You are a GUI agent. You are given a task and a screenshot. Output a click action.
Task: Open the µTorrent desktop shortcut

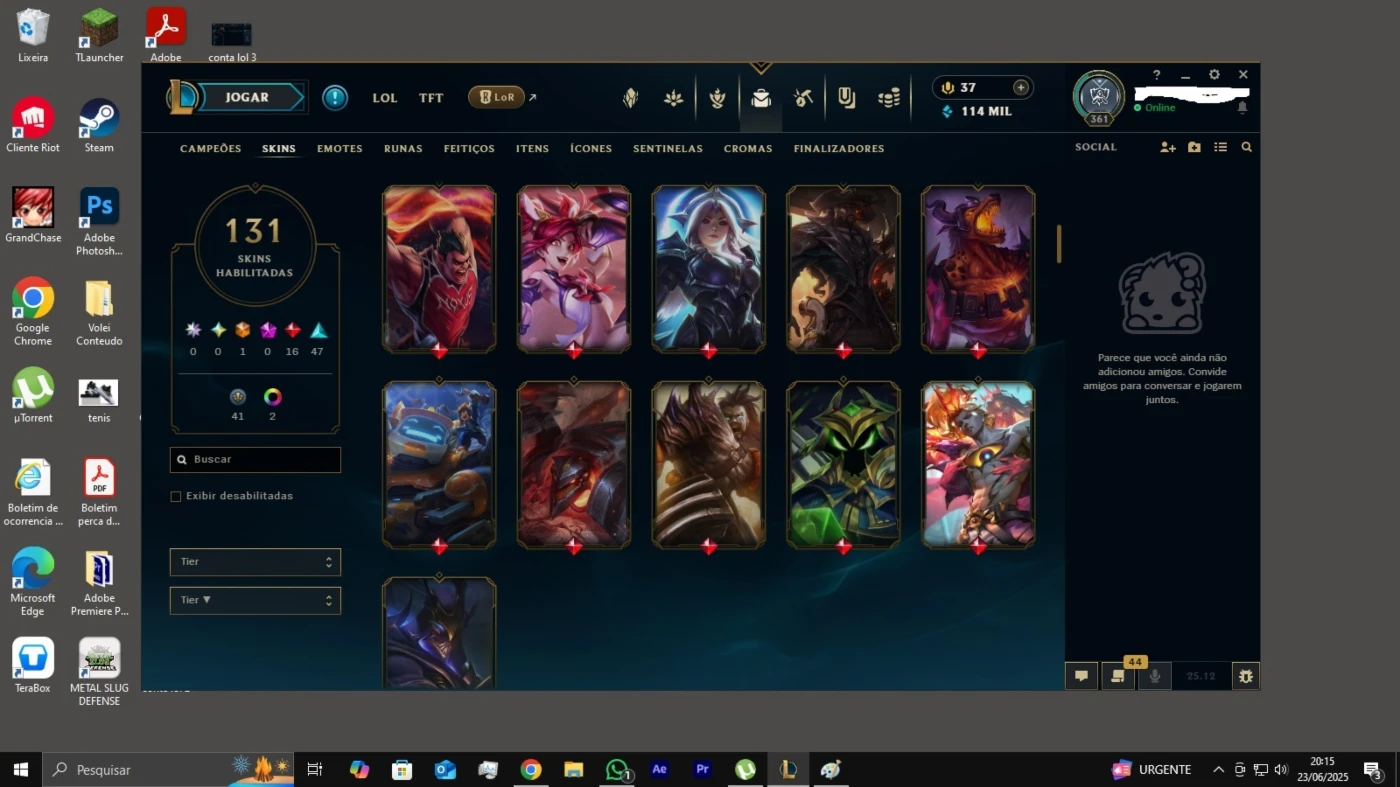pos(33,395)
